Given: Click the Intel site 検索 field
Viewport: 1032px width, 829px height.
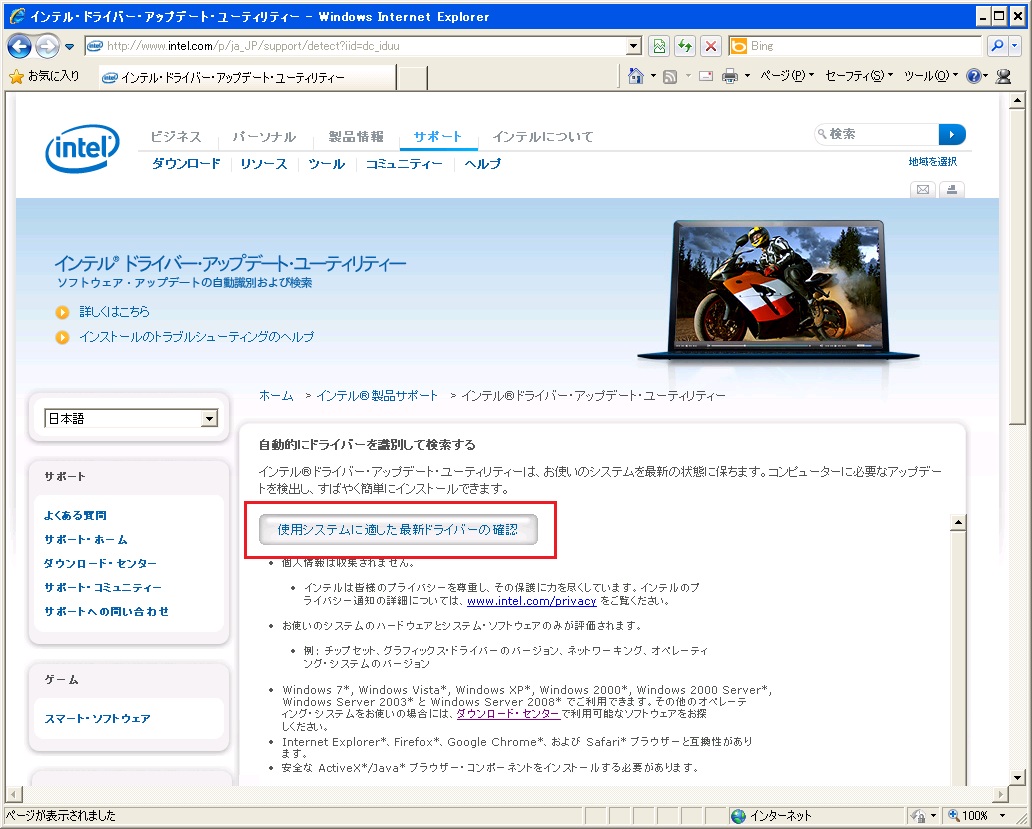Looking at the screenshot, I should pos(877,134).
